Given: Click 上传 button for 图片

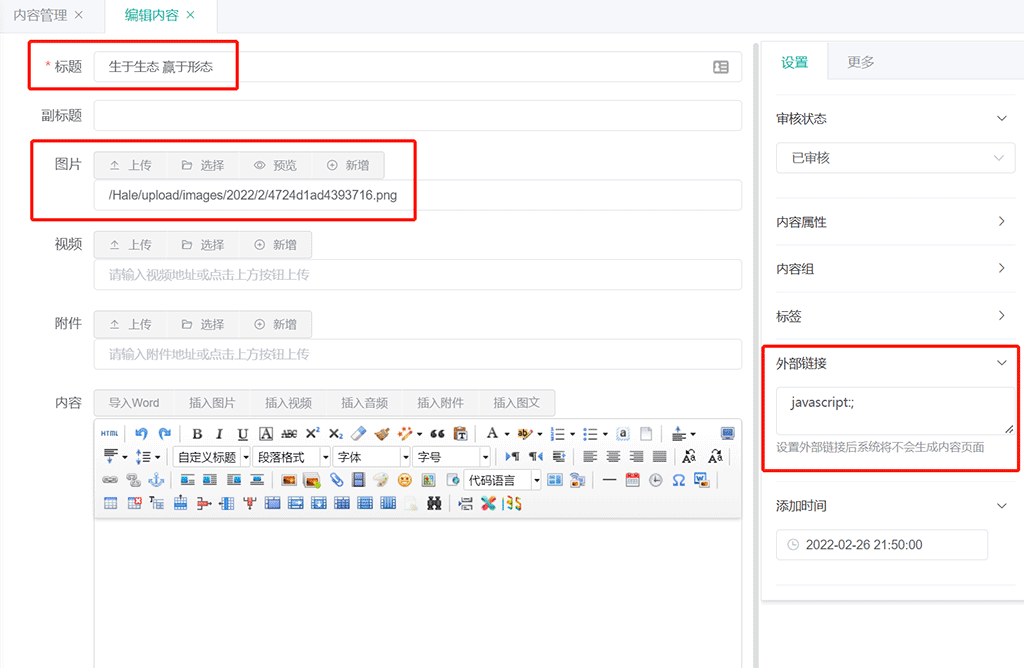Looking at the screenshot, I should [131, 165].
